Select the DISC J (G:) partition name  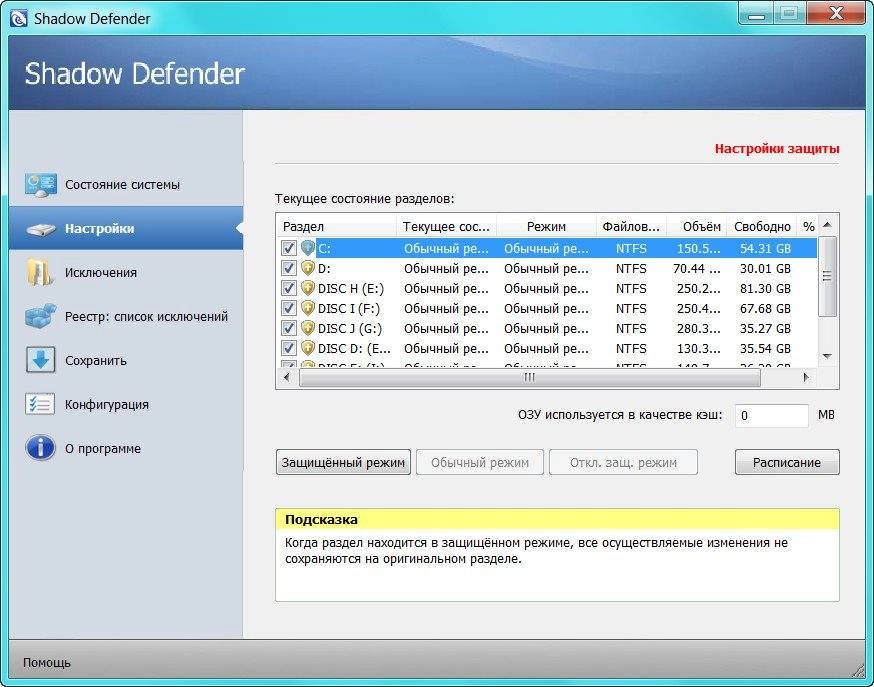[350, 329]
